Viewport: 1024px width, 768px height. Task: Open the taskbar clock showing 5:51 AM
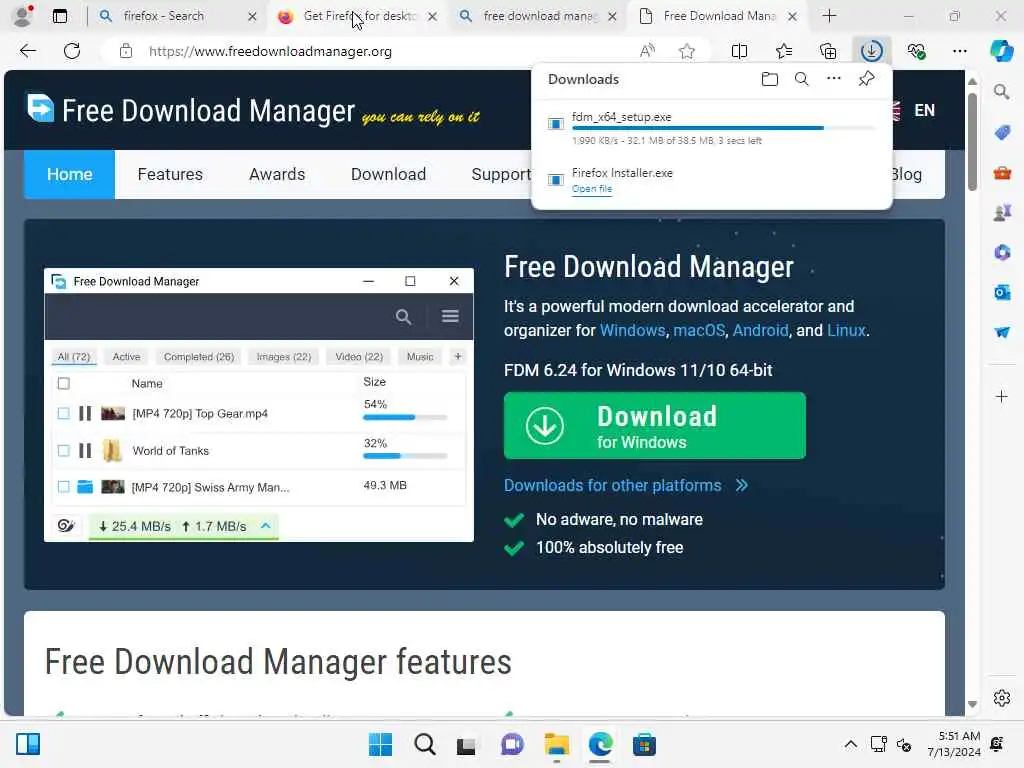[x=953, y=744]
